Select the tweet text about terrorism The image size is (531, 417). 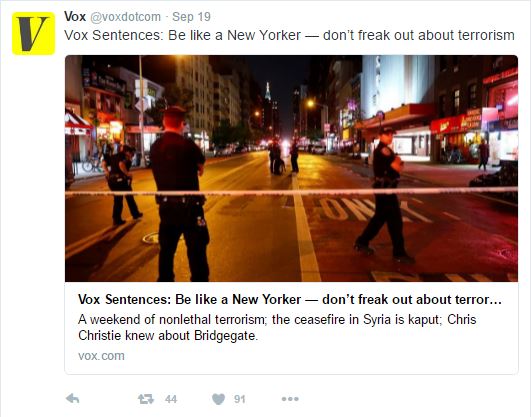[290, 35]
